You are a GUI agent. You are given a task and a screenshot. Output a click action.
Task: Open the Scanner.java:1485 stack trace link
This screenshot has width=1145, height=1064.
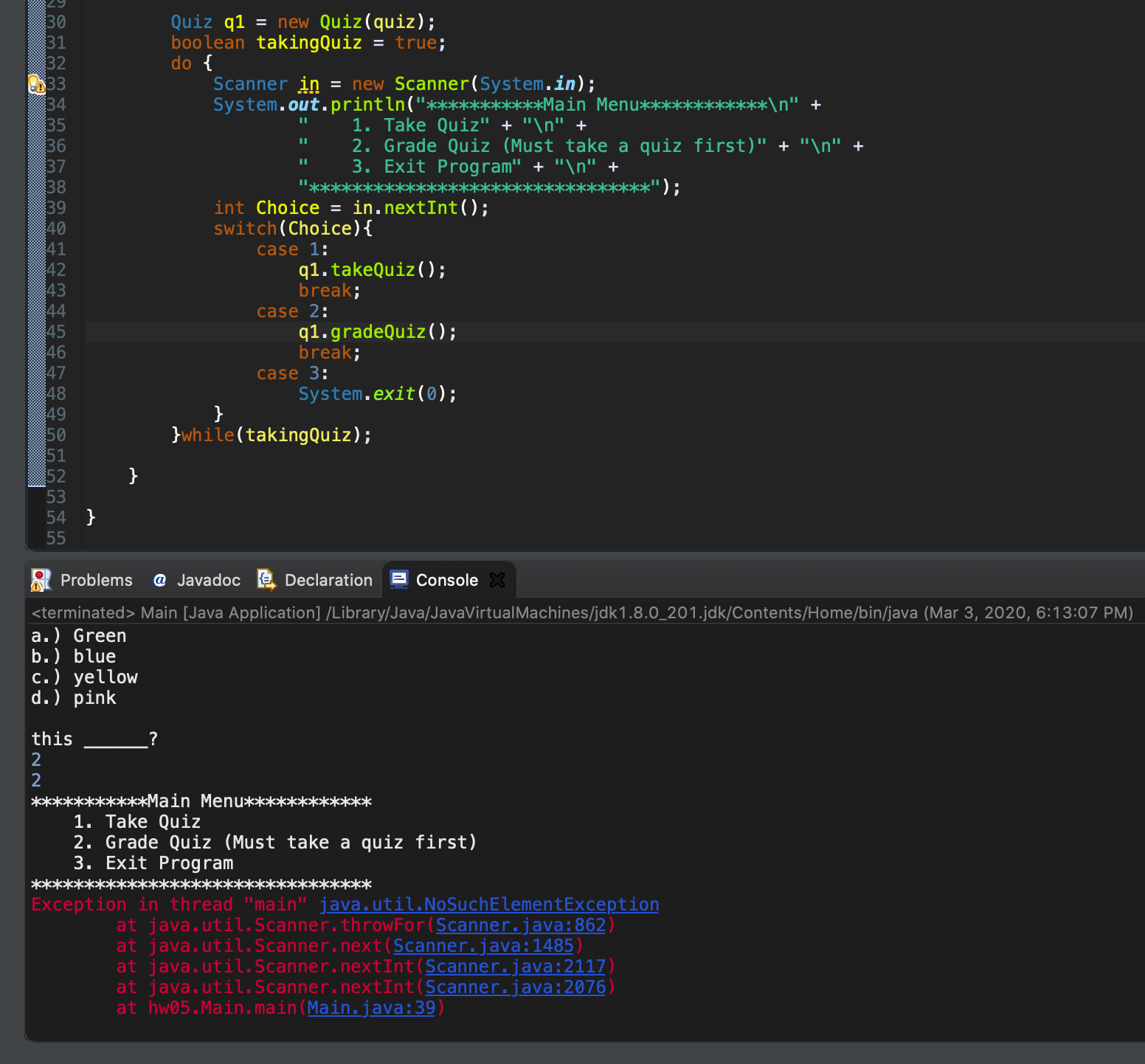click(483, 946)
